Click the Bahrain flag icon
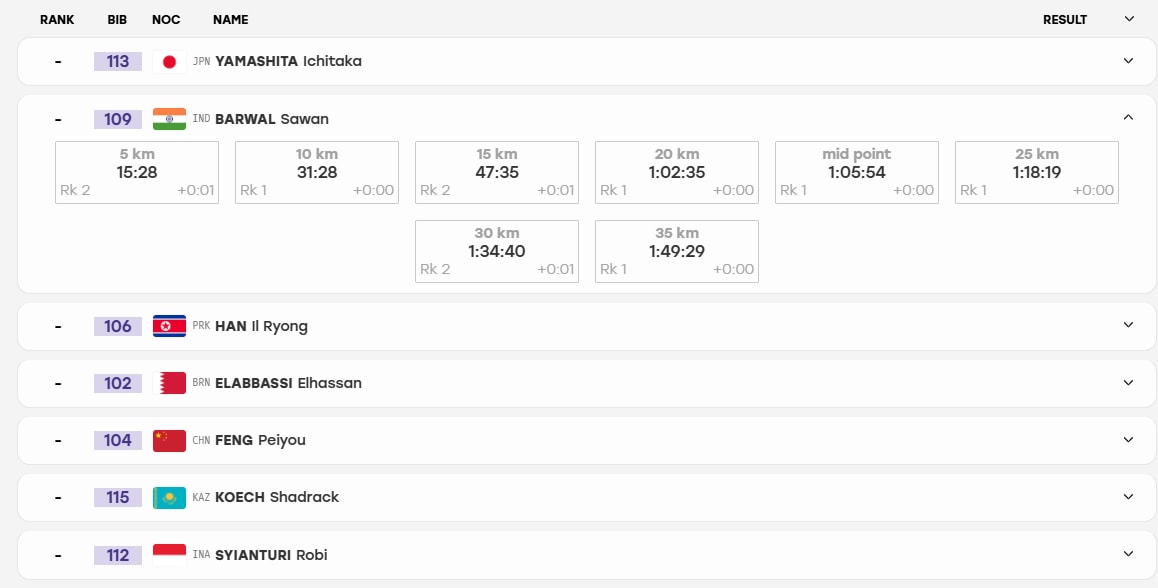Image resolution: width=1158 pixels, height=588 pixels. [x=169, y=383]
